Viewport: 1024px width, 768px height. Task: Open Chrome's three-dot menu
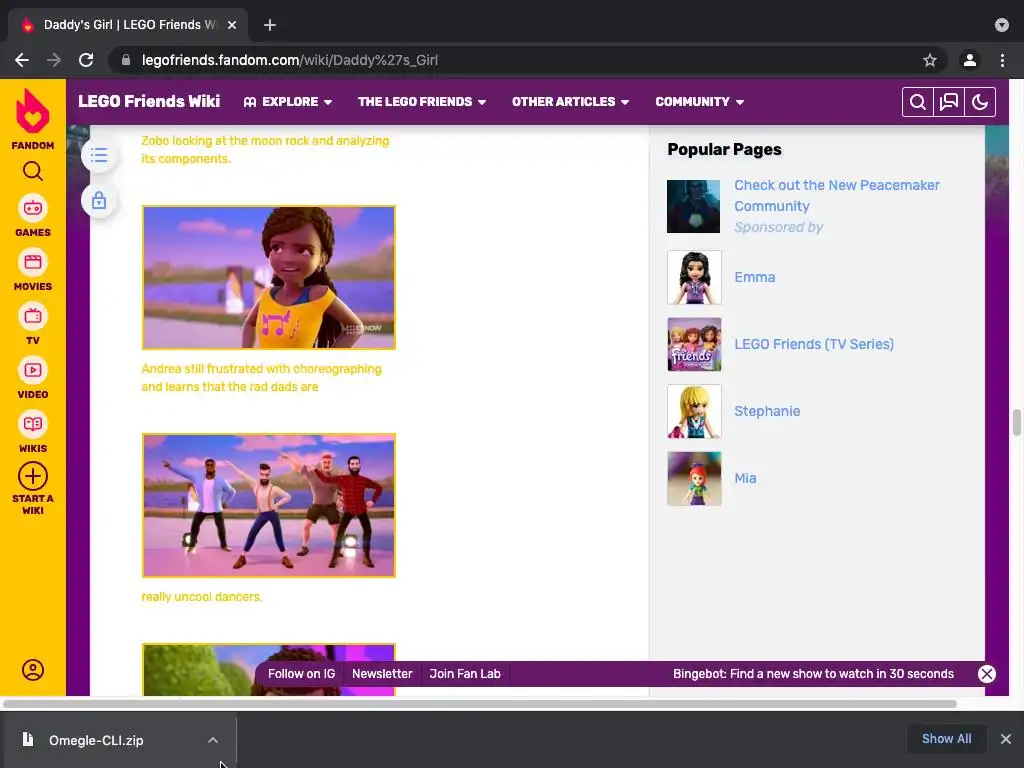coord(1002,60)
